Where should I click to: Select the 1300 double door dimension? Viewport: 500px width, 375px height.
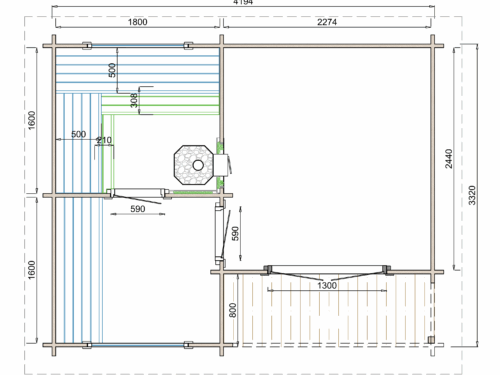[327, 285]
